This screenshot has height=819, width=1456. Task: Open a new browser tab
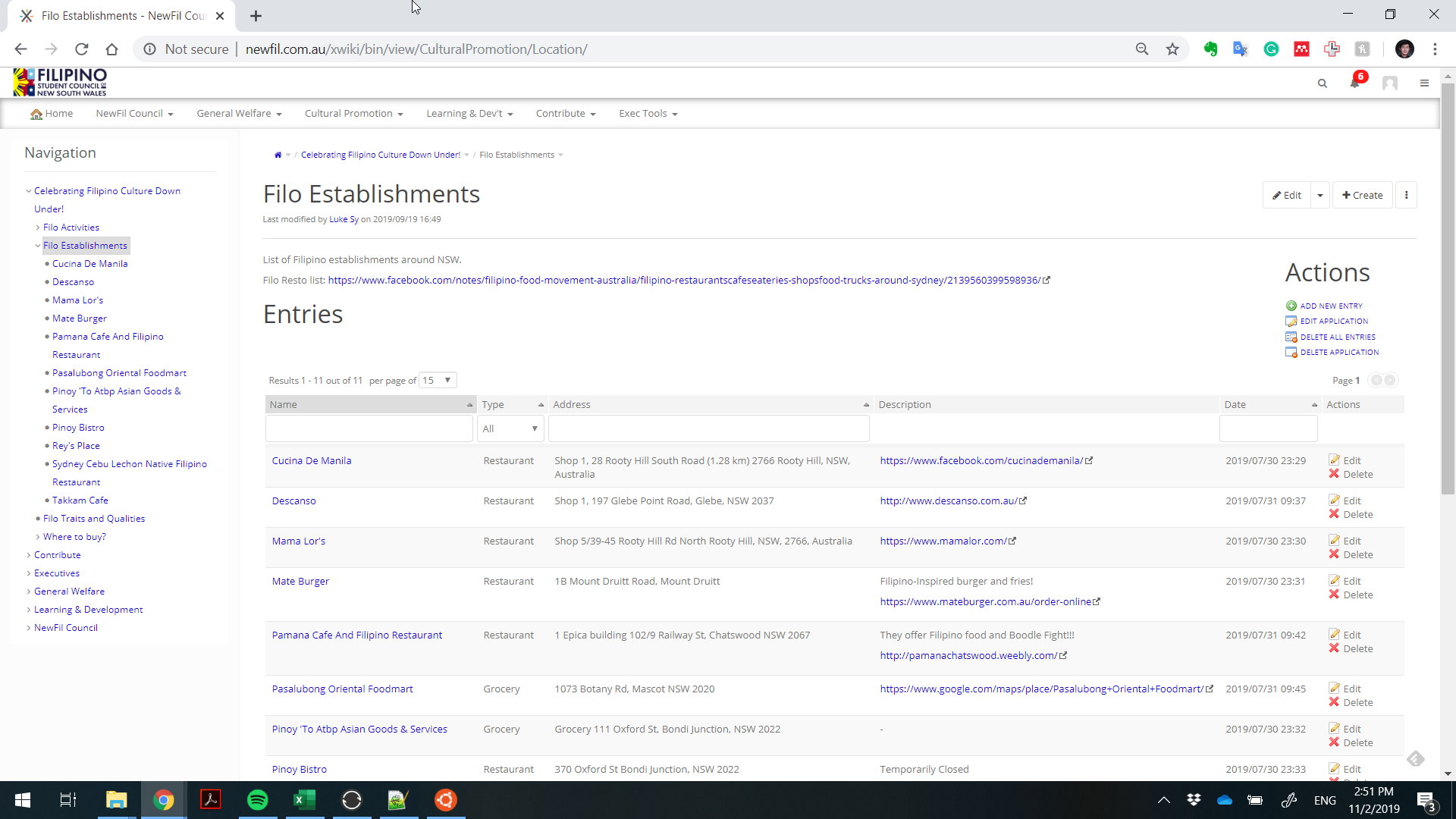[256, 16]
